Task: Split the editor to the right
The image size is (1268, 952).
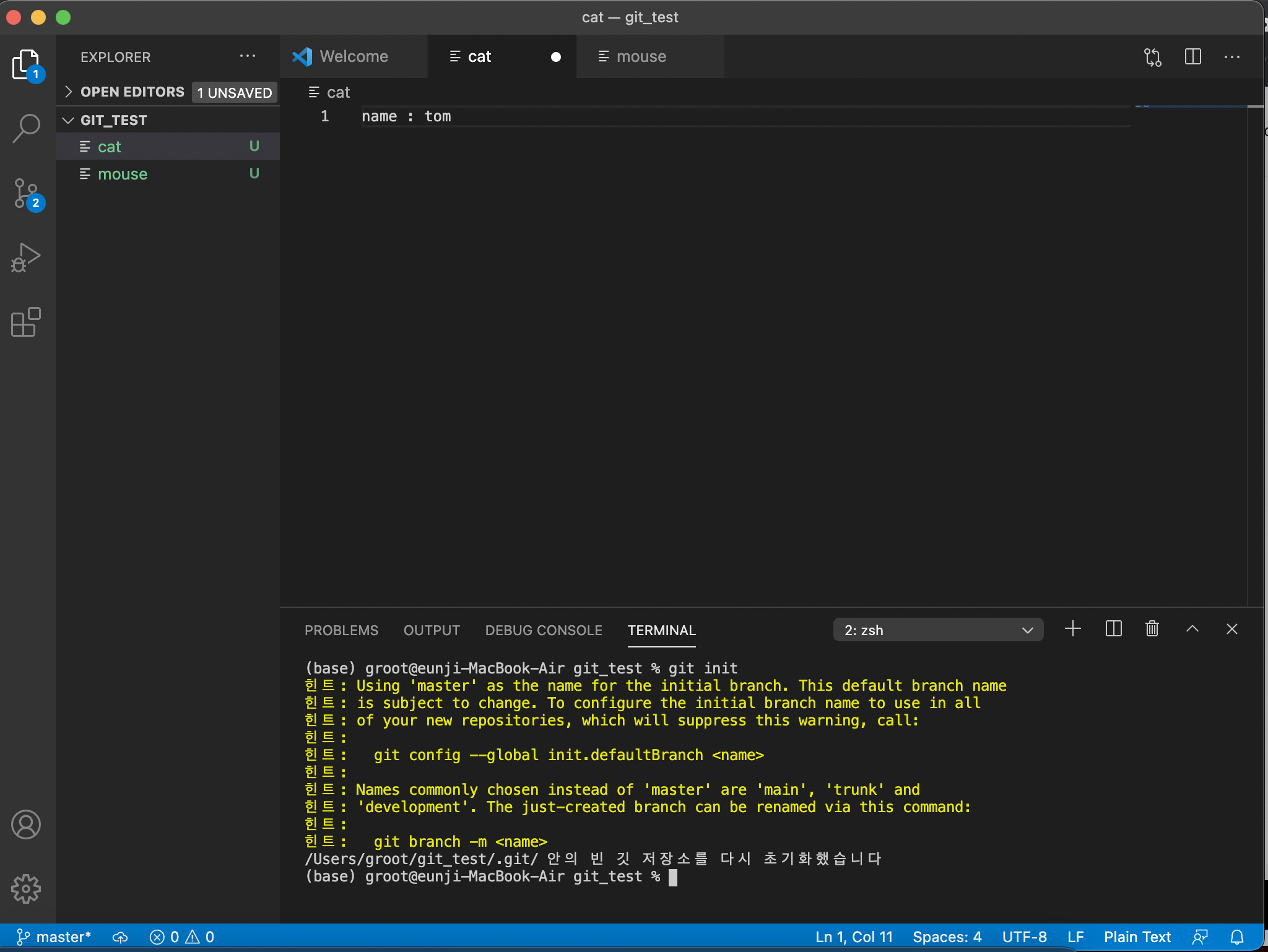Action: 1192,57
